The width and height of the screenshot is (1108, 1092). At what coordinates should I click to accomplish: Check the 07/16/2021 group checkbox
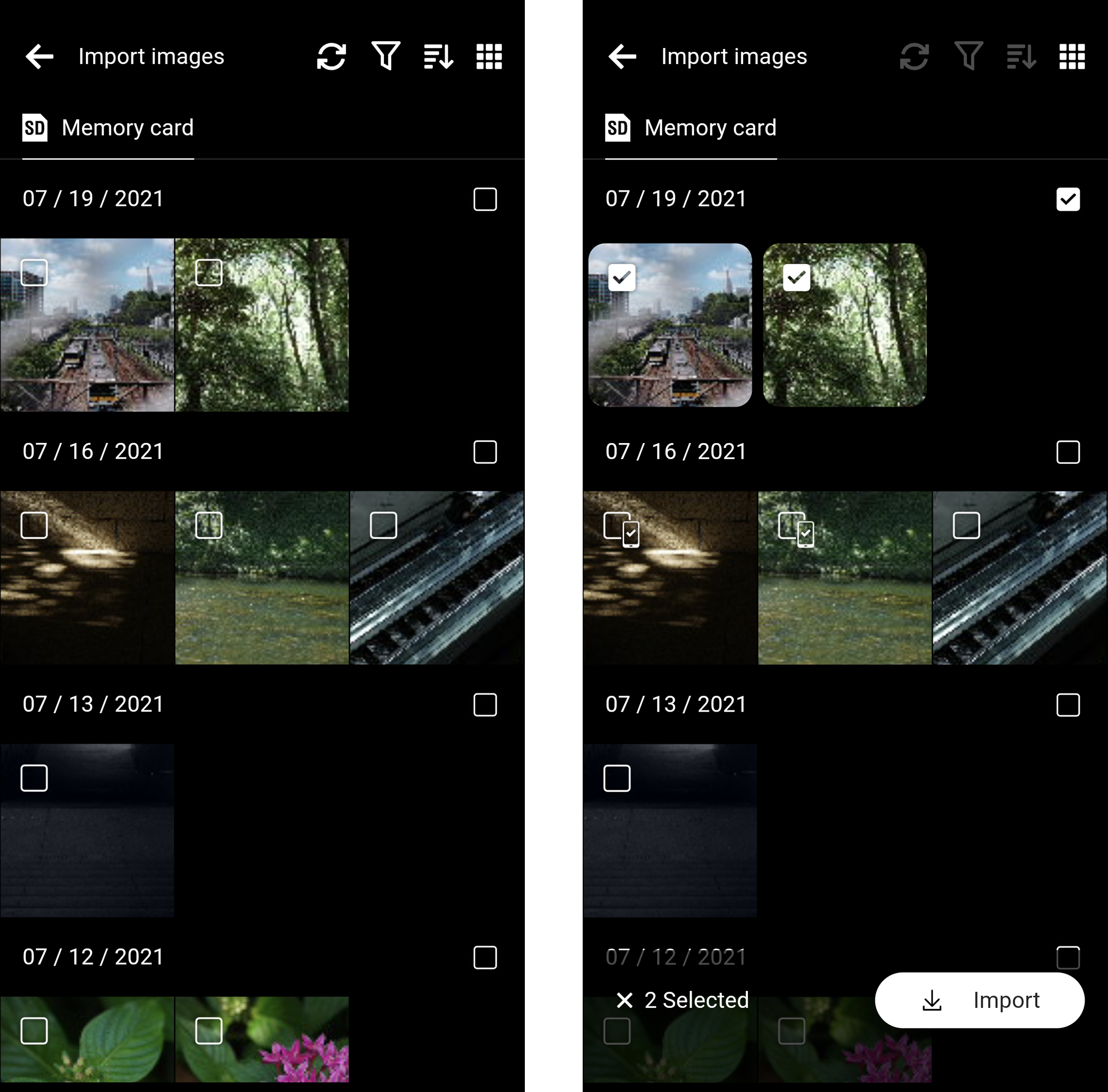pos(485,452)
